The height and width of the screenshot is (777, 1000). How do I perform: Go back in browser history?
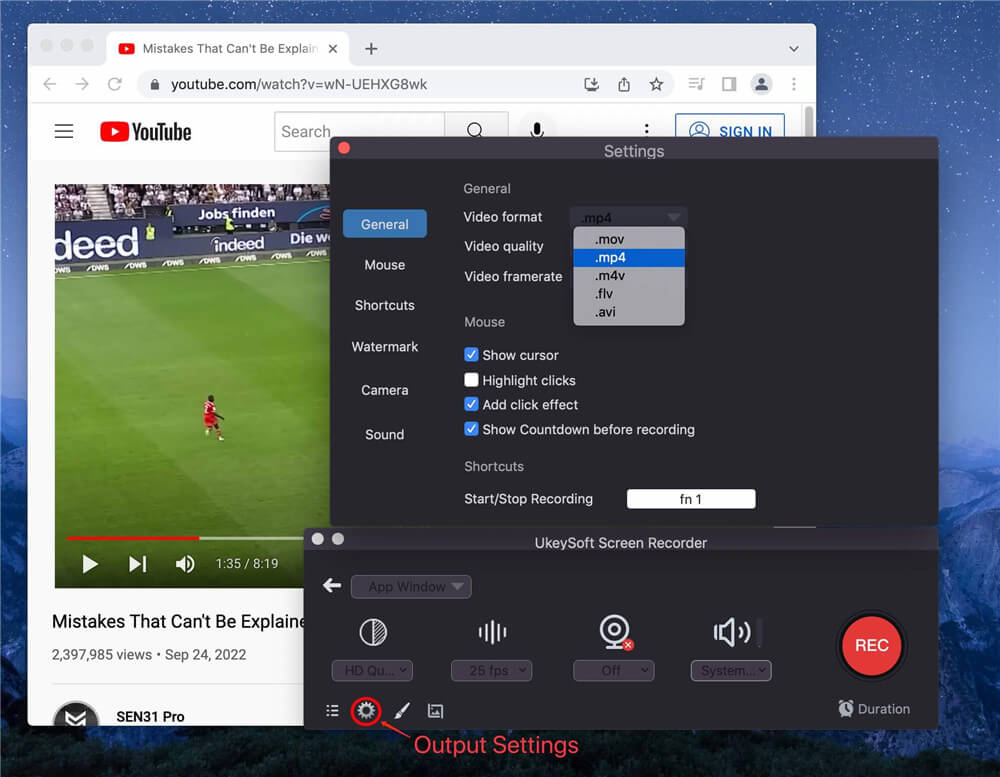tap(50, 84)
